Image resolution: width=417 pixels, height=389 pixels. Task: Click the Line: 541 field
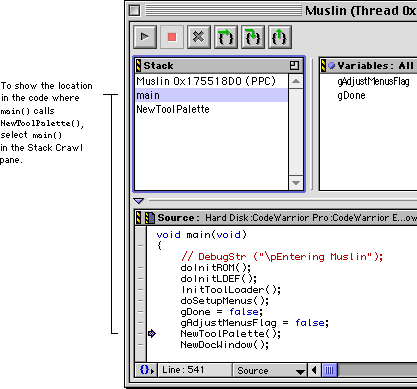click(x=195, y=370)
